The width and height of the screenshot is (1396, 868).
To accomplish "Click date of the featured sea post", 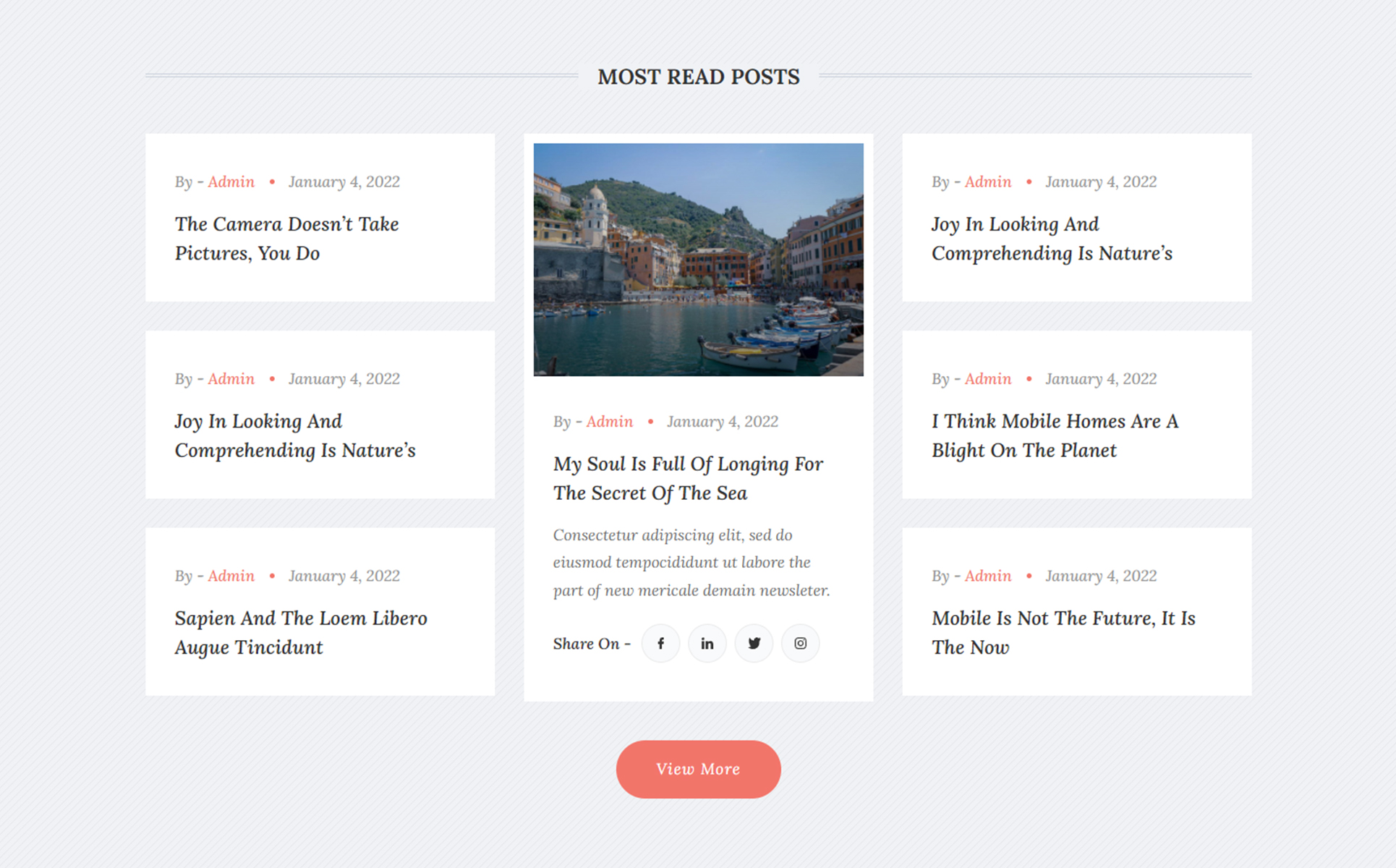I will 722,422.
